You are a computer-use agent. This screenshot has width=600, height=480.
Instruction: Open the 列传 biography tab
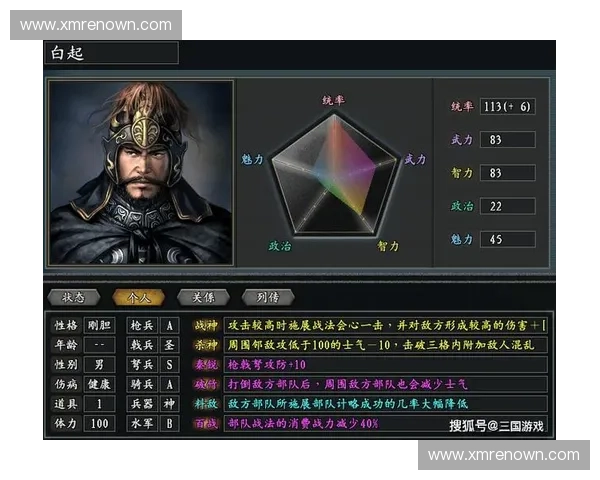click(x=268, y=297)
